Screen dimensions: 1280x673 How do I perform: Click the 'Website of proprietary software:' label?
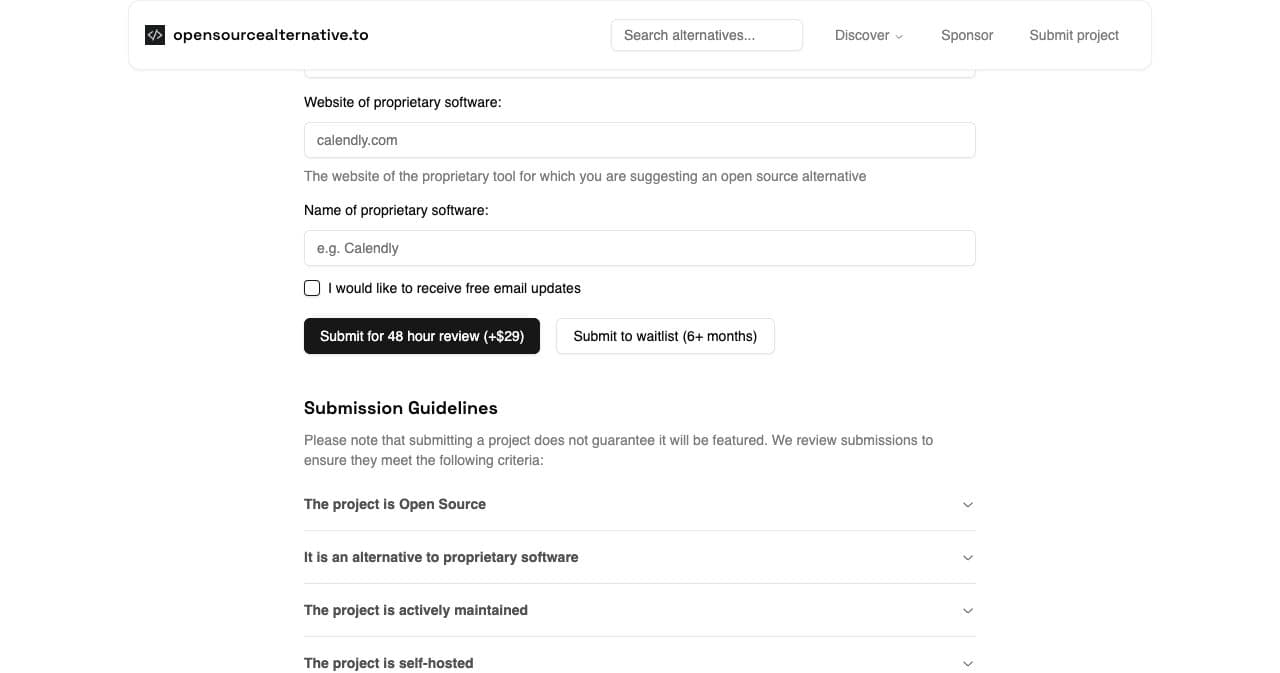click(403, 102)
